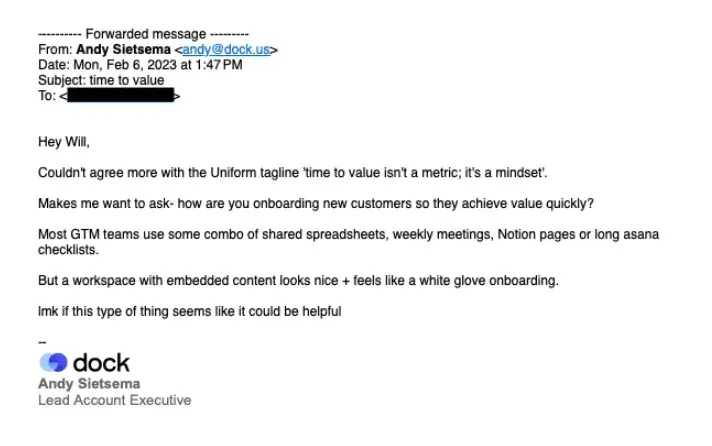Viewport: 712px width, 446px height.
Task: Click the Subject line time to value
Action: point(101,80)
